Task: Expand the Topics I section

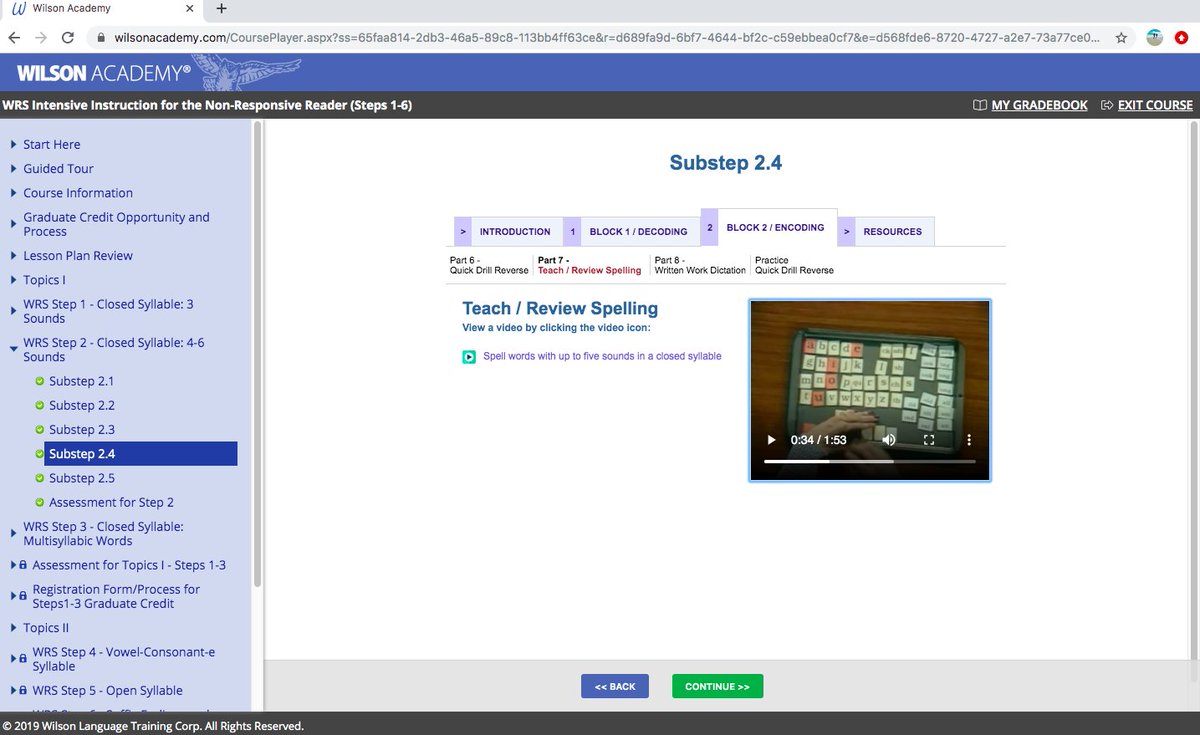Action: pyautogui.click(x=14, y=280)
